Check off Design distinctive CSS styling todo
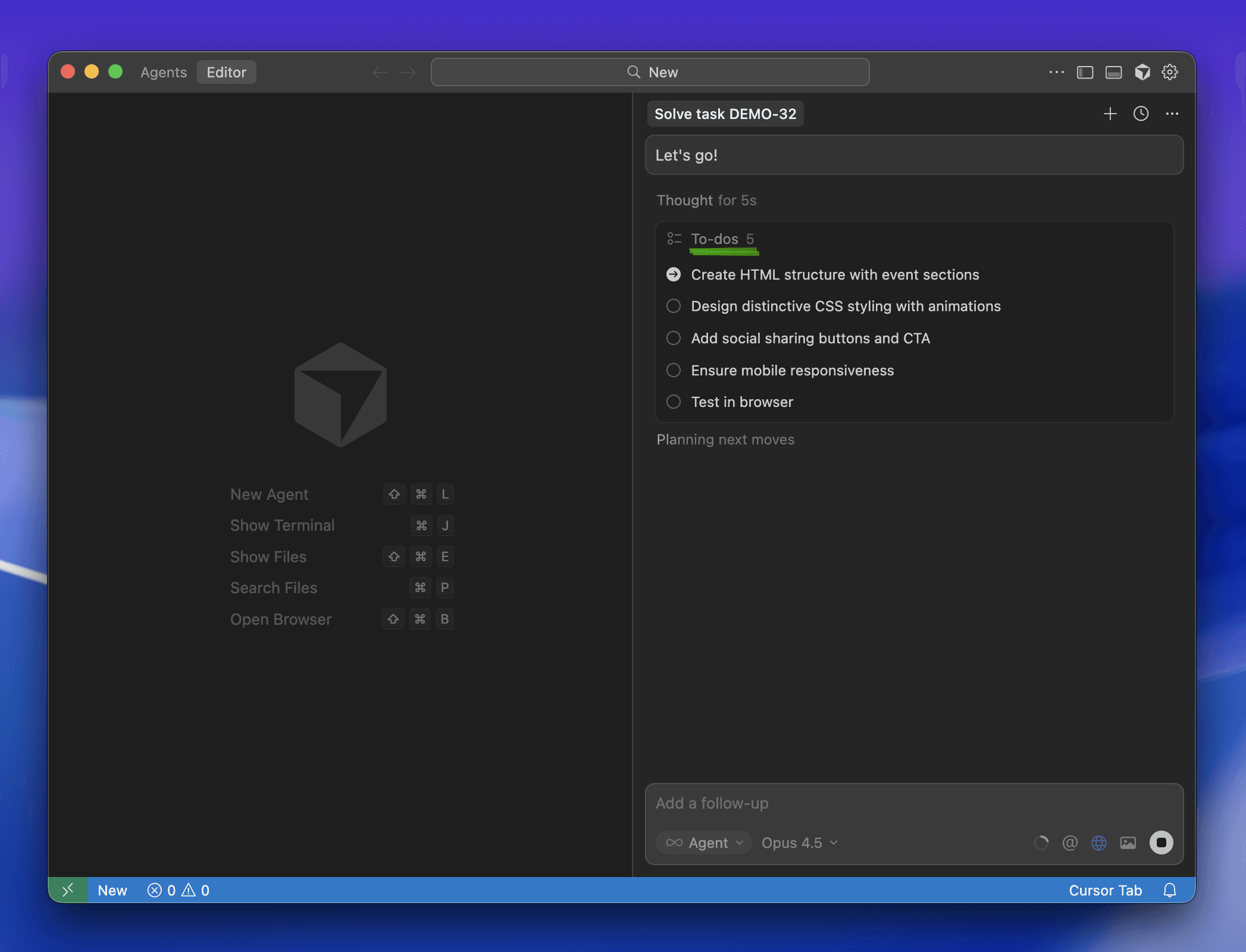 point(674,306)
